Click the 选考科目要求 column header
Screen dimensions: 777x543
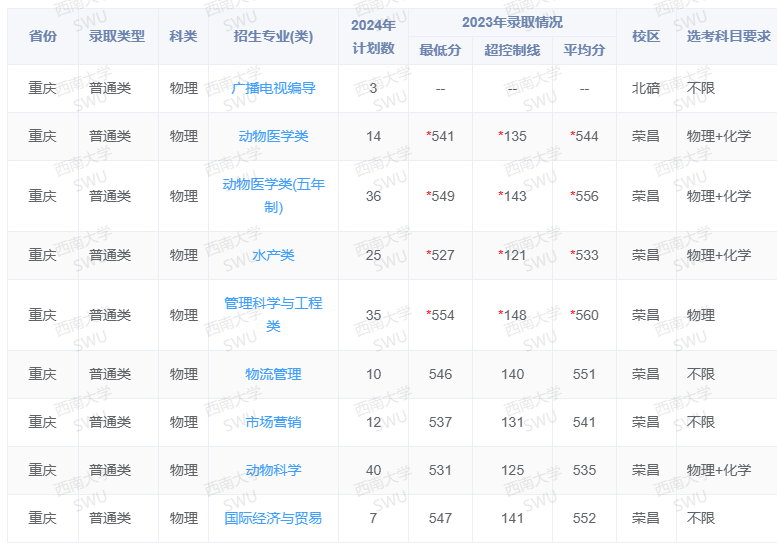point(728,36)
